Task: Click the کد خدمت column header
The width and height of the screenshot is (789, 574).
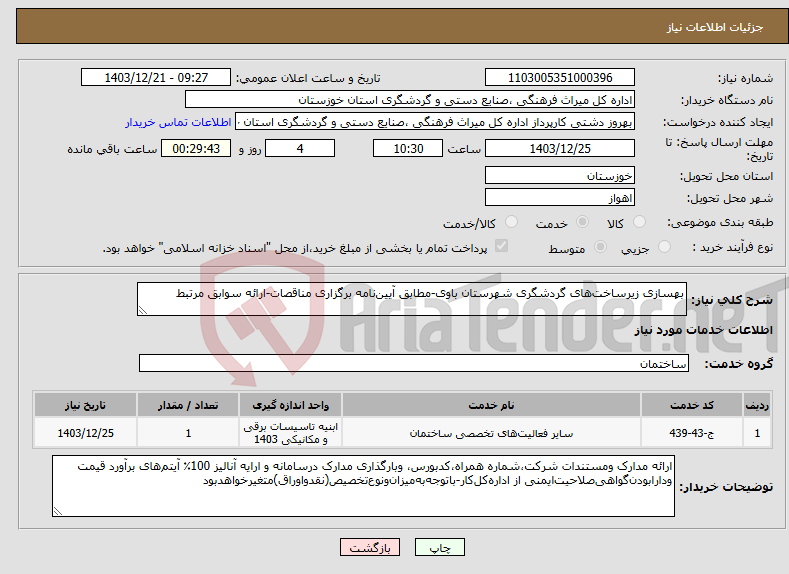Action: pos(692,405)
